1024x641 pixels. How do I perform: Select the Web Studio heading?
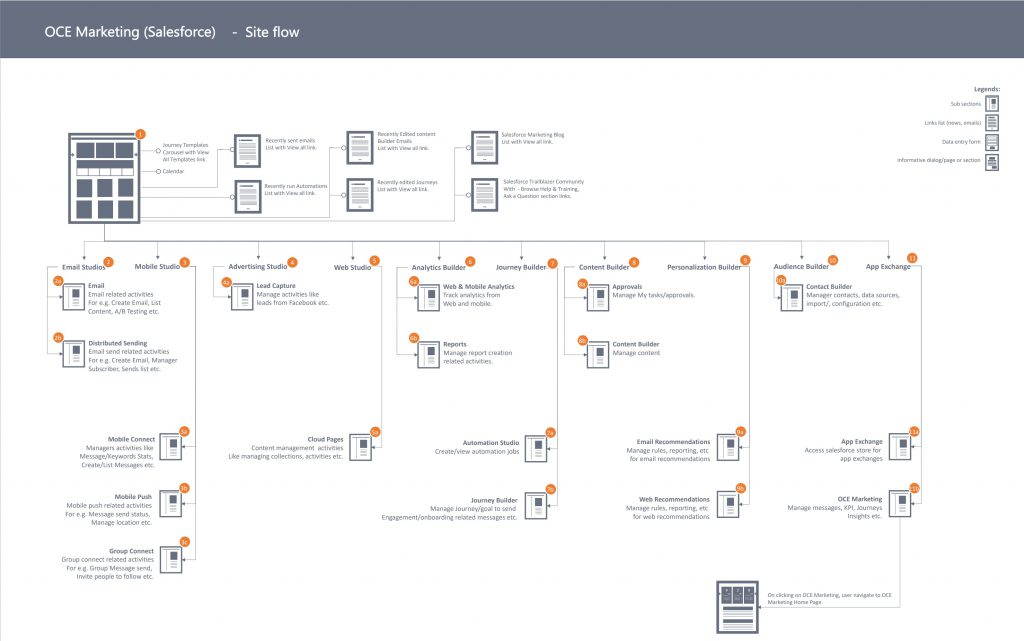[x=352, y=267]
